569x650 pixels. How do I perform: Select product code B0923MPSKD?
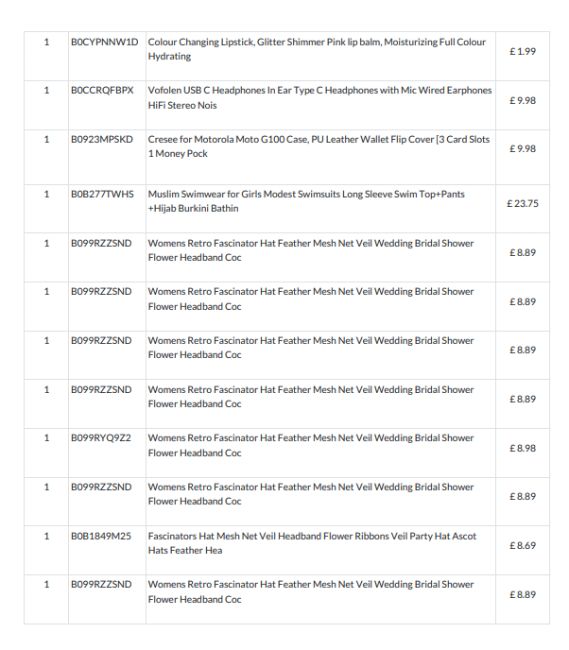tap(102, 139)
